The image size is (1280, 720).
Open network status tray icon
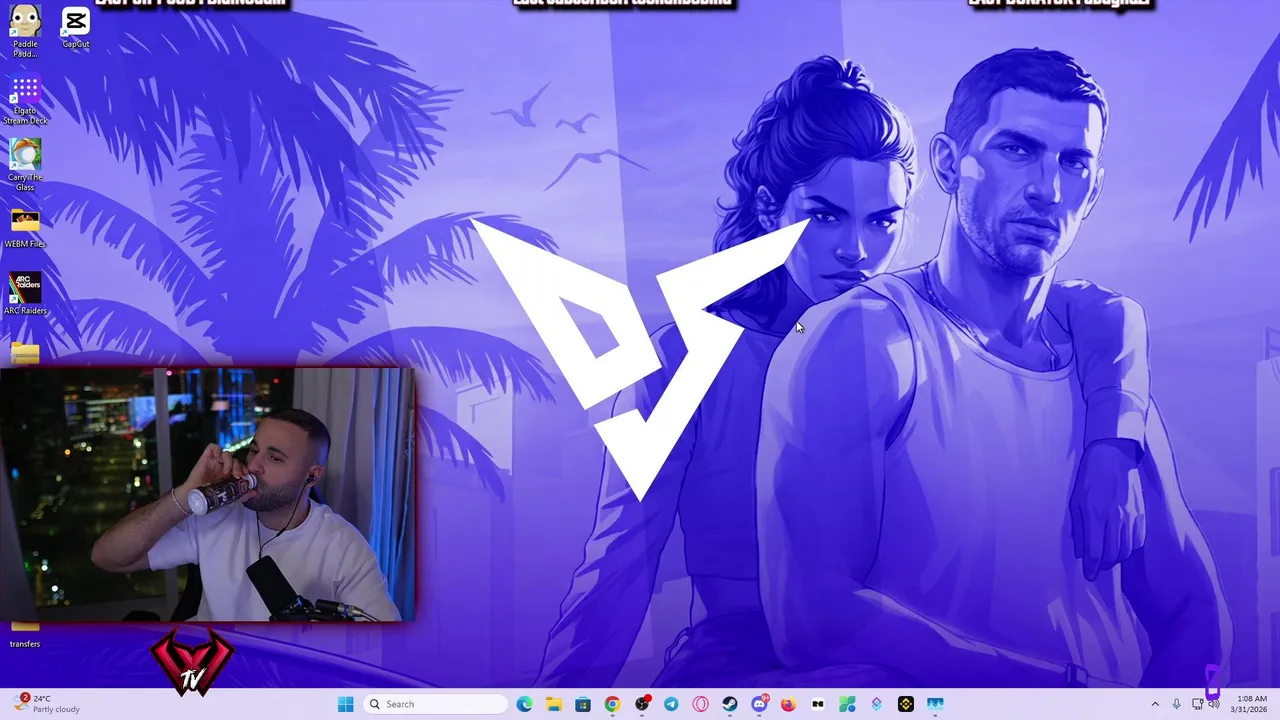1197,704
